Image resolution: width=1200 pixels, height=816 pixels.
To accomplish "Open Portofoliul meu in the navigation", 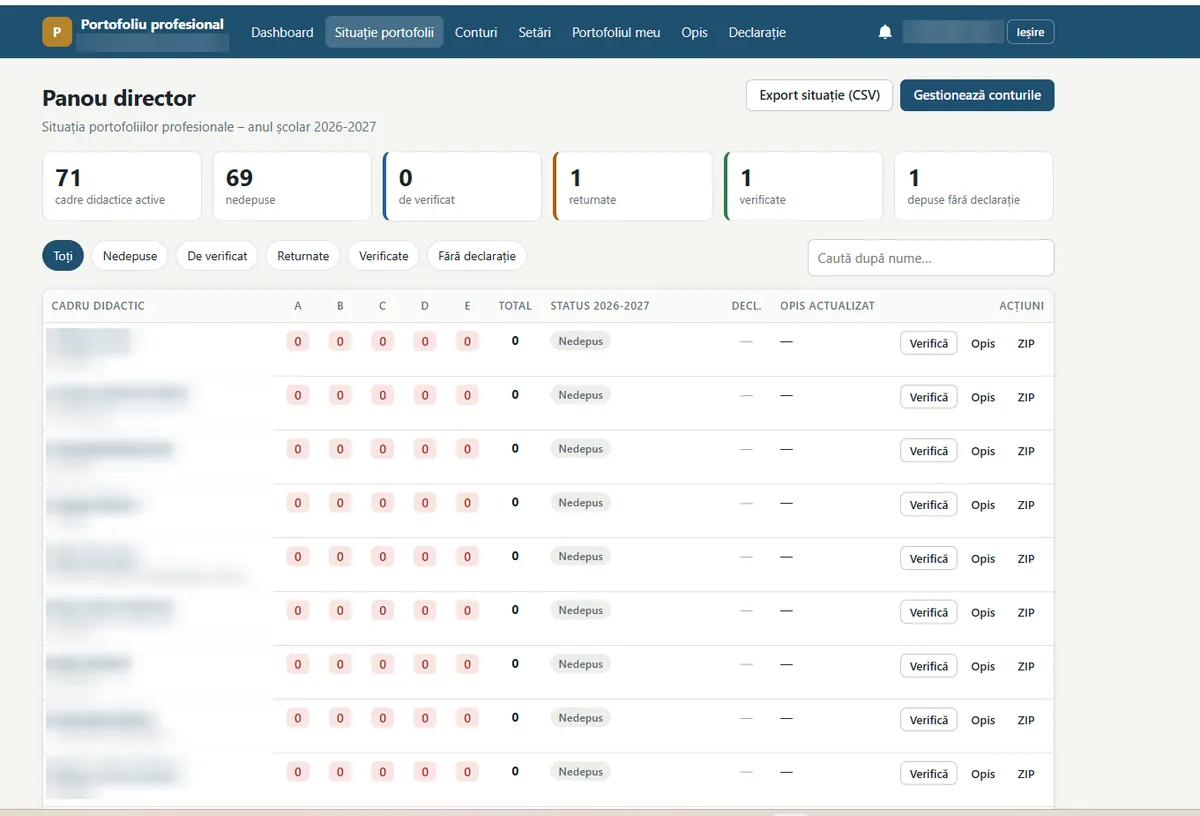I will tap(616, 32).
